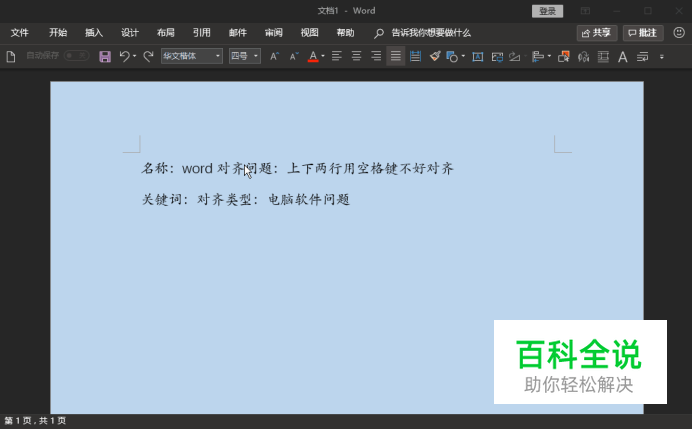Click the text line starting with 名称：word
The width and height of the screenshot is (692, 429).
pos(297,169)
